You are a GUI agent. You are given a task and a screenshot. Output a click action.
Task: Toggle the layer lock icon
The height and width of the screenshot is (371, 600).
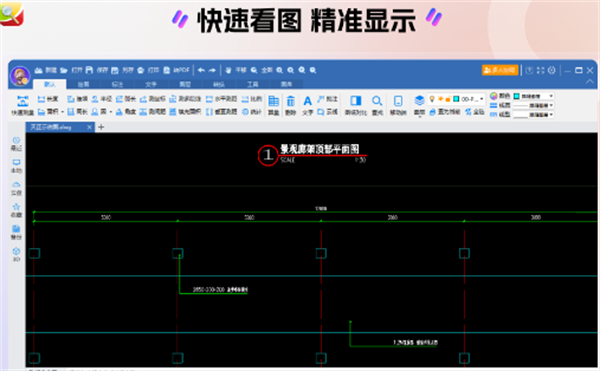click(448, 99)
